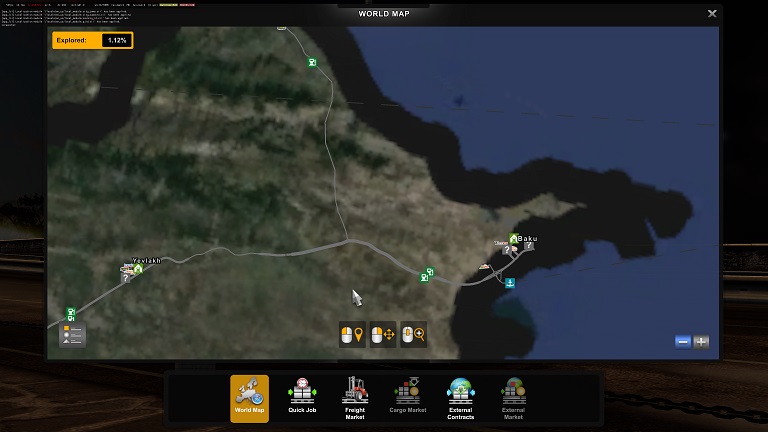The width and height of the screenshot is (768, 432).
Task: Click the truck dealer logo southwest of Baku
Action: tap(484, 266)
